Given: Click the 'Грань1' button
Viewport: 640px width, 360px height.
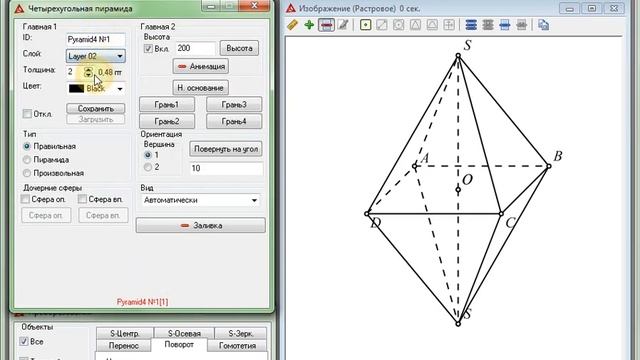Looking at the screenshot, I should tap(167, 104).
